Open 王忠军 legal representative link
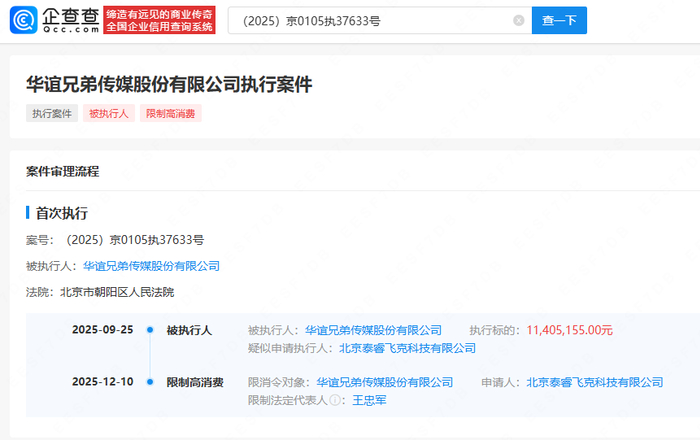700x440 pixels. 369,400
